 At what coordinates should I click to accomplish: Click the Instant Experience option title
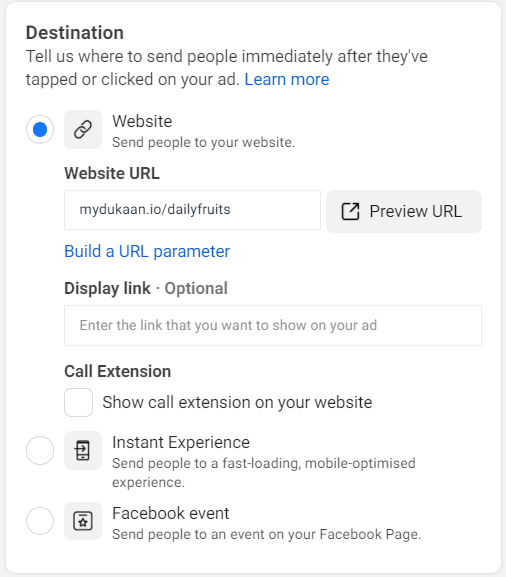181,442
